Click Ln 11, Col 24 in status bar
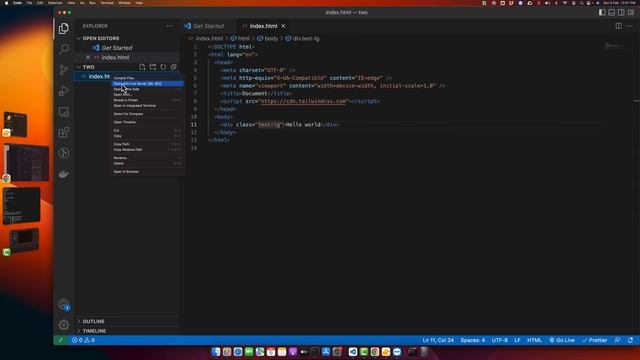This screenshot has width=640, height=360. [438, 340]
